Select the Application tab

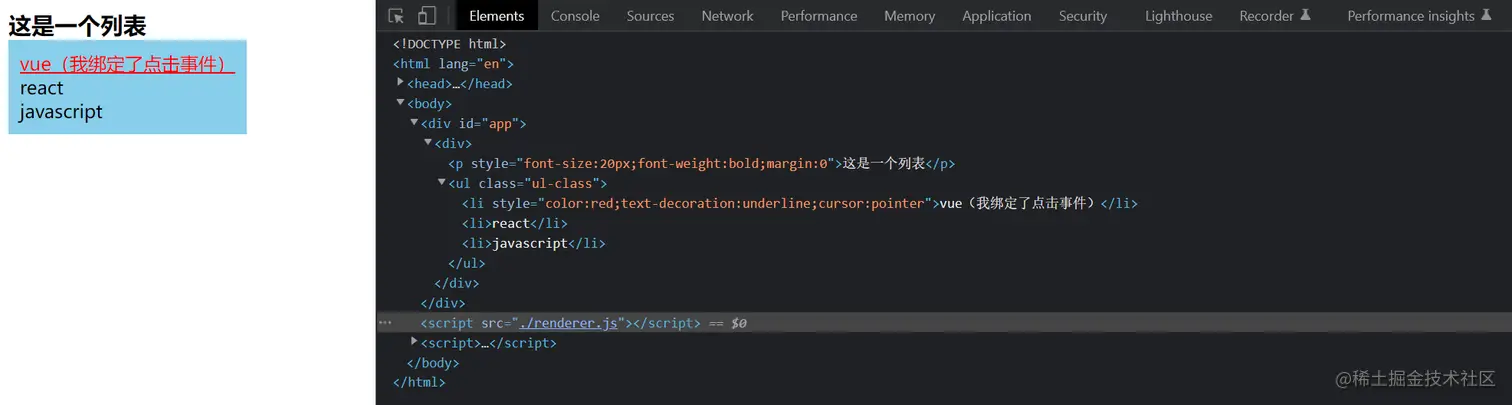coord(996,16)
